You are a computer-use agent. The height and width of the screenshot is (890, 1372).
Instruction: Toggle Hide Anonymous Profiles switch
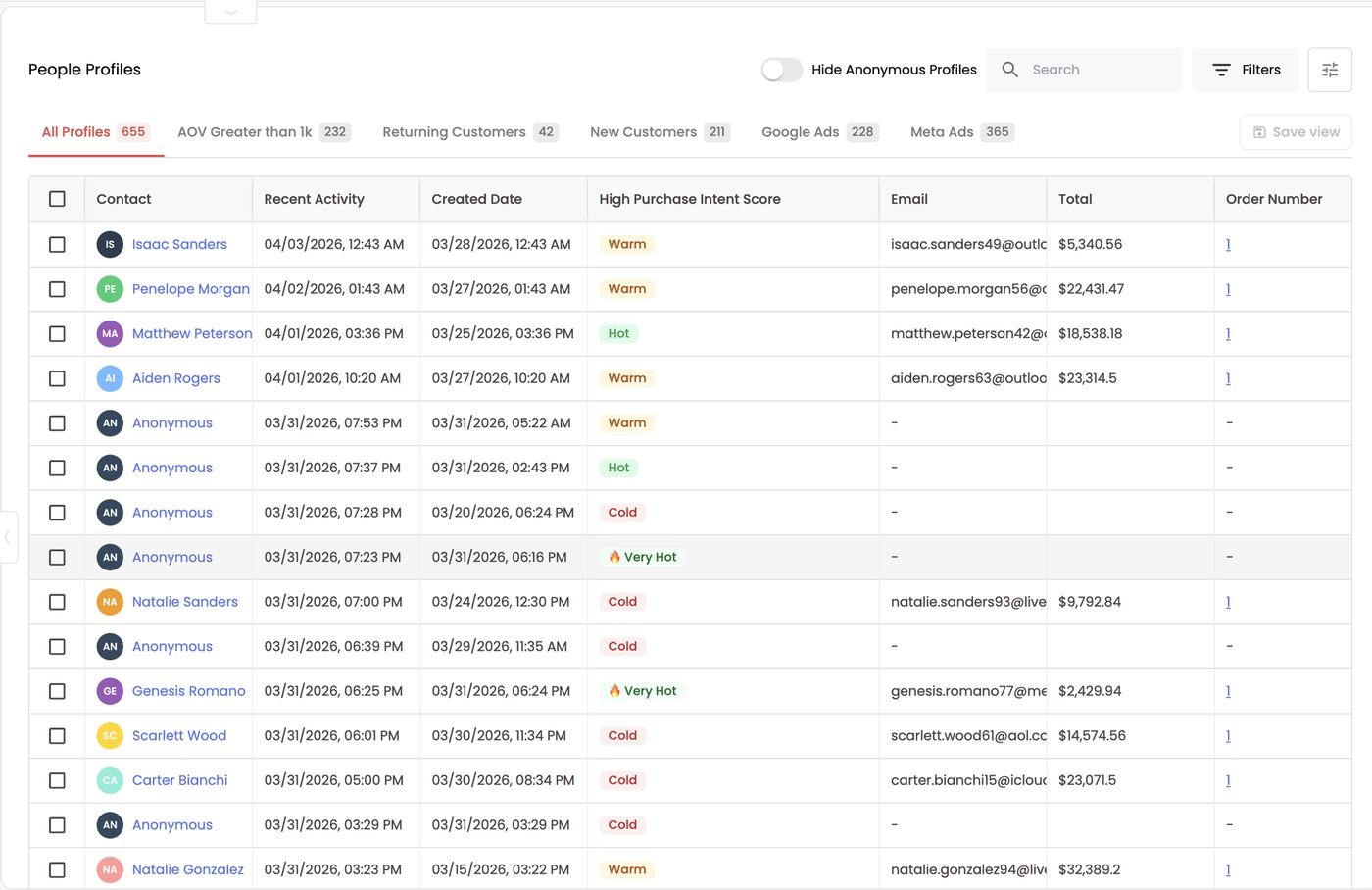782,70
